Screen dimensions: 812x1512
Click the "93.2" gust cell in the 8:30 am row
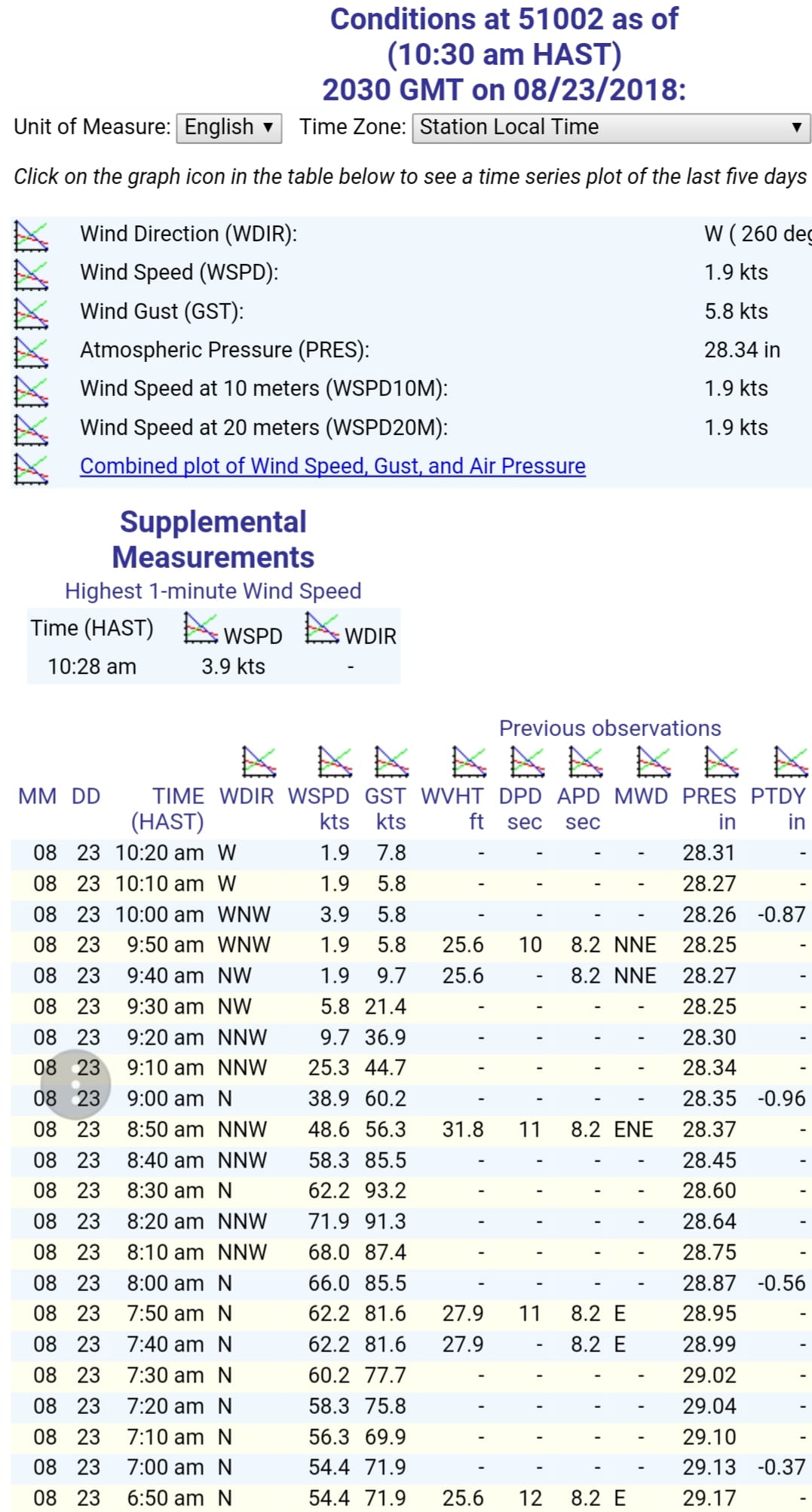pos(385,1191)
